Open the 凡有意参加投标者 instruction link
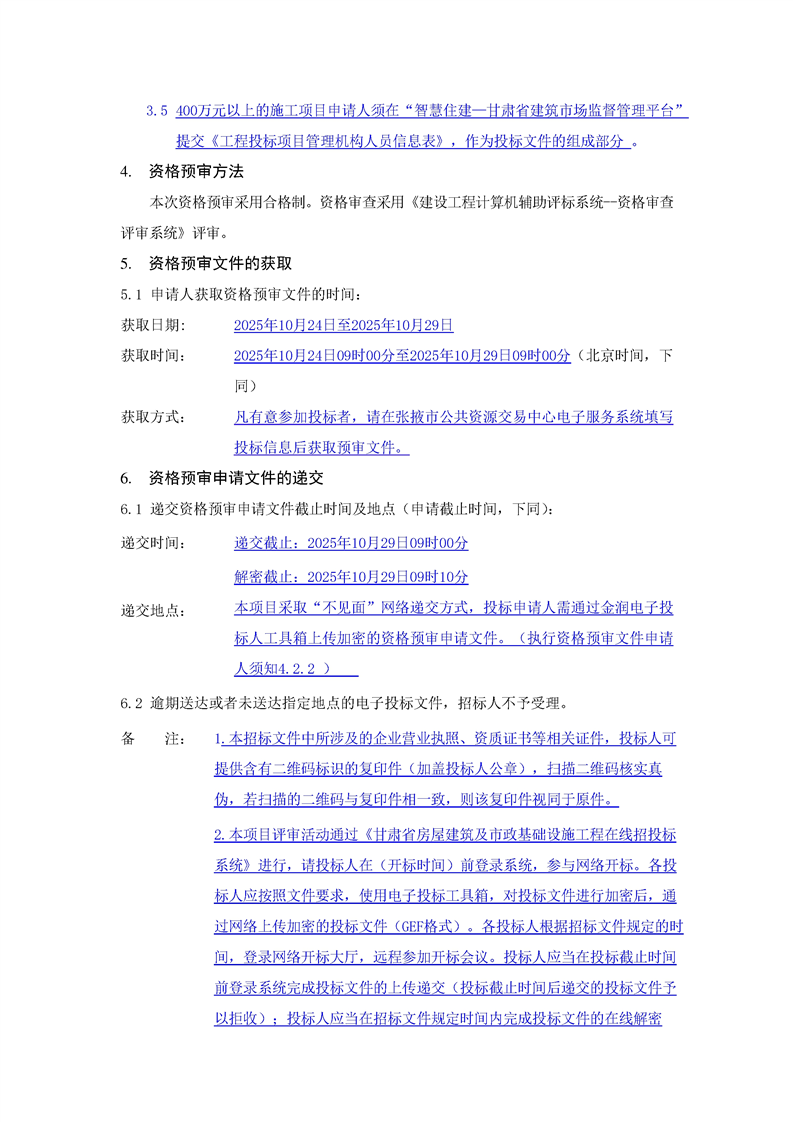The image size is (793, 1122). coord(453,417)
